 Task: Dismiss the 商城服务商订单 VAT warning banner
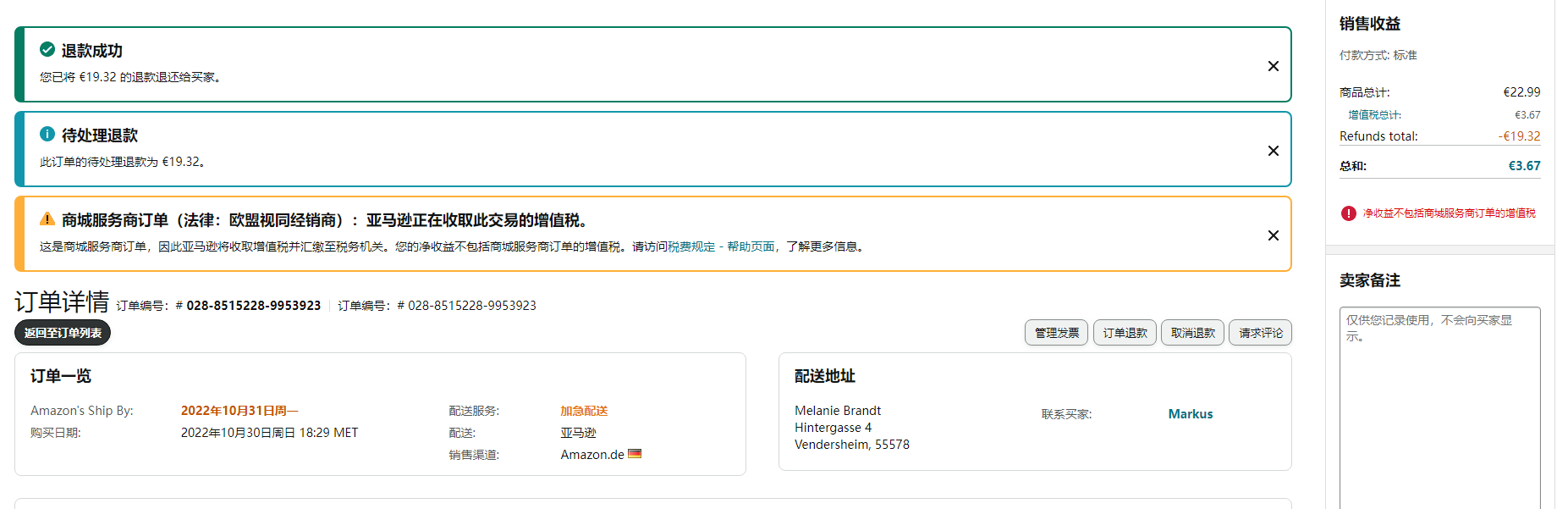[x=1273, y=235]
